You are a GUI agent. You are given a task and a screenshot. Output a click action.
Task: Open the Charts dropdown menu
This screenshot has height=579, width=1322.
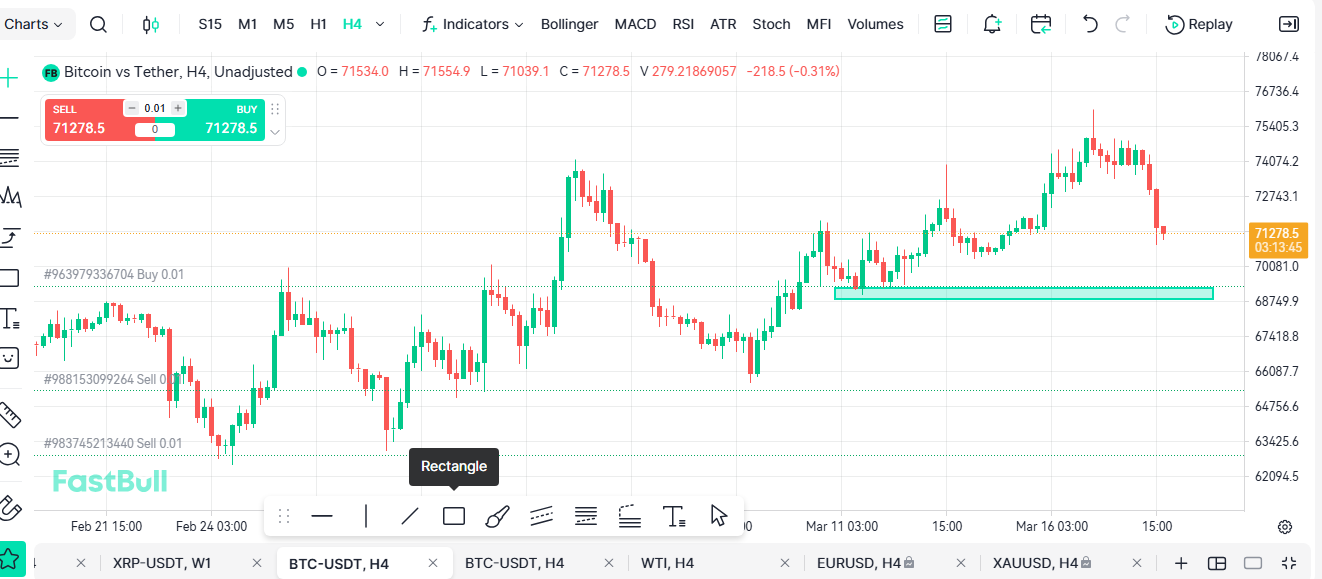click(34, 24)
